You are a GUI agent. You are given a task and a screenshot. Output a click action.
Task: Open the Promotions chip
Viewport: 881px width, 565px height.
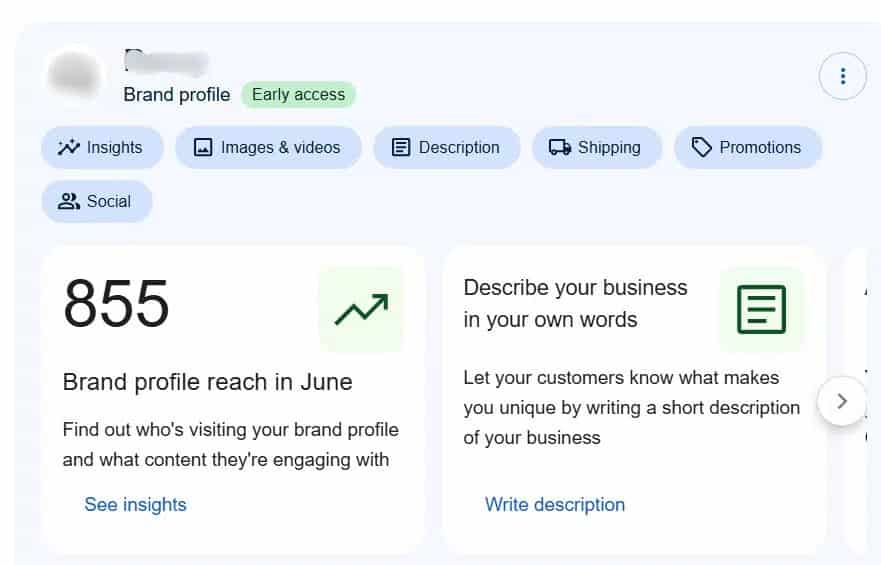coord(760,147)
